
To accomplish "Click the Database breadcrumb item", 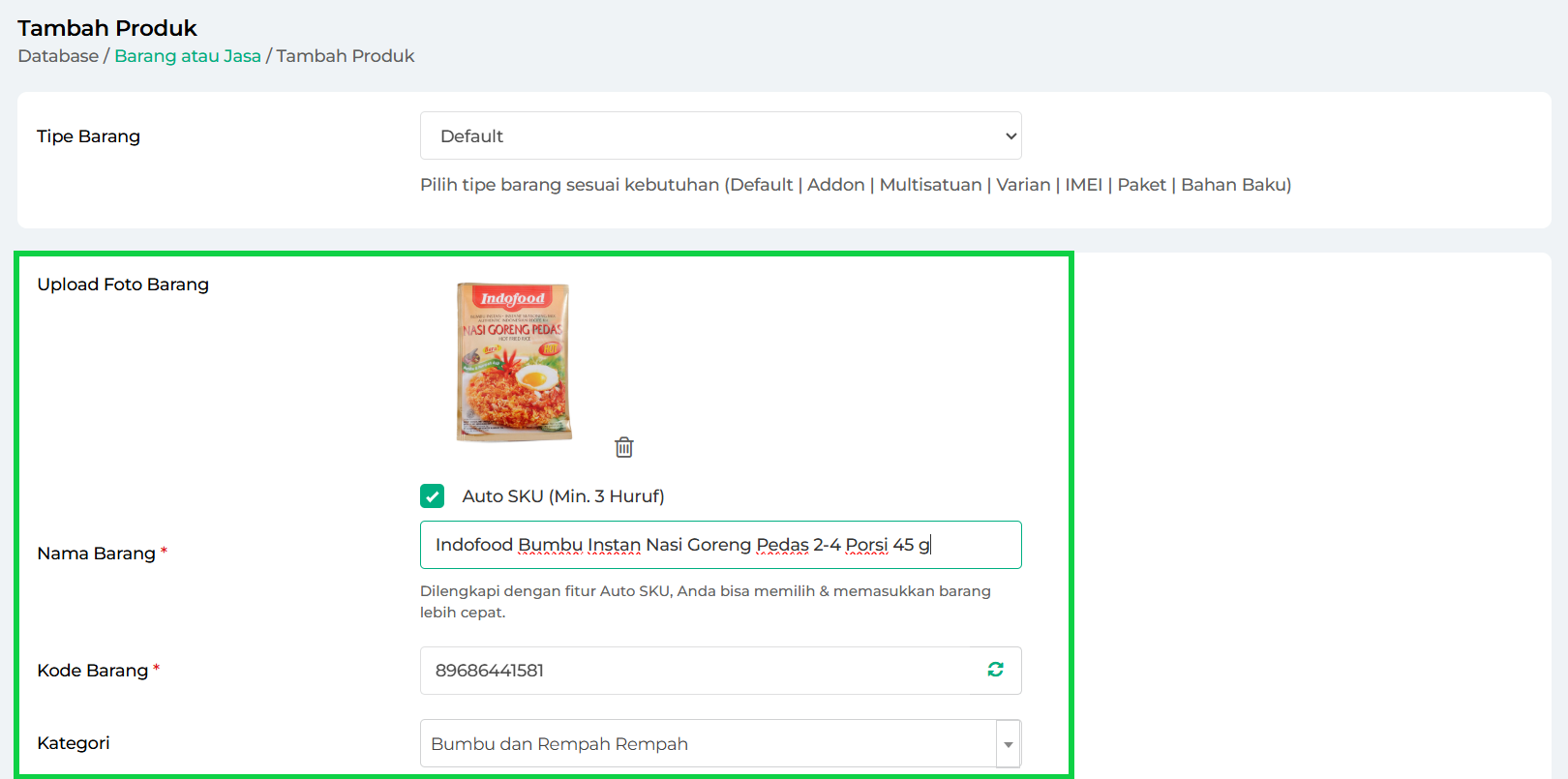I will pos(58,56).
